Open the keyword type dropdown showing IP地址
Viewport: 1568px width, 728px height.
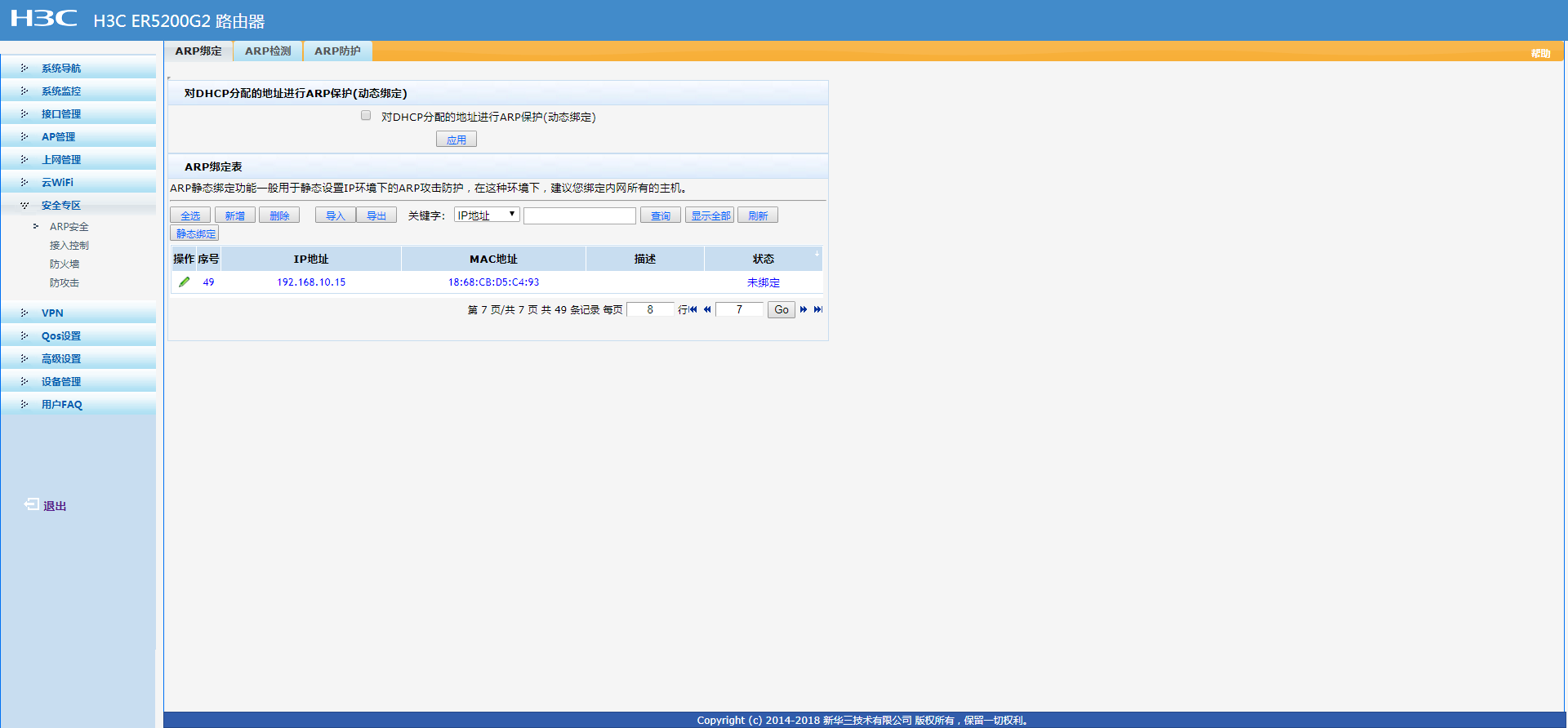(487, 215)
